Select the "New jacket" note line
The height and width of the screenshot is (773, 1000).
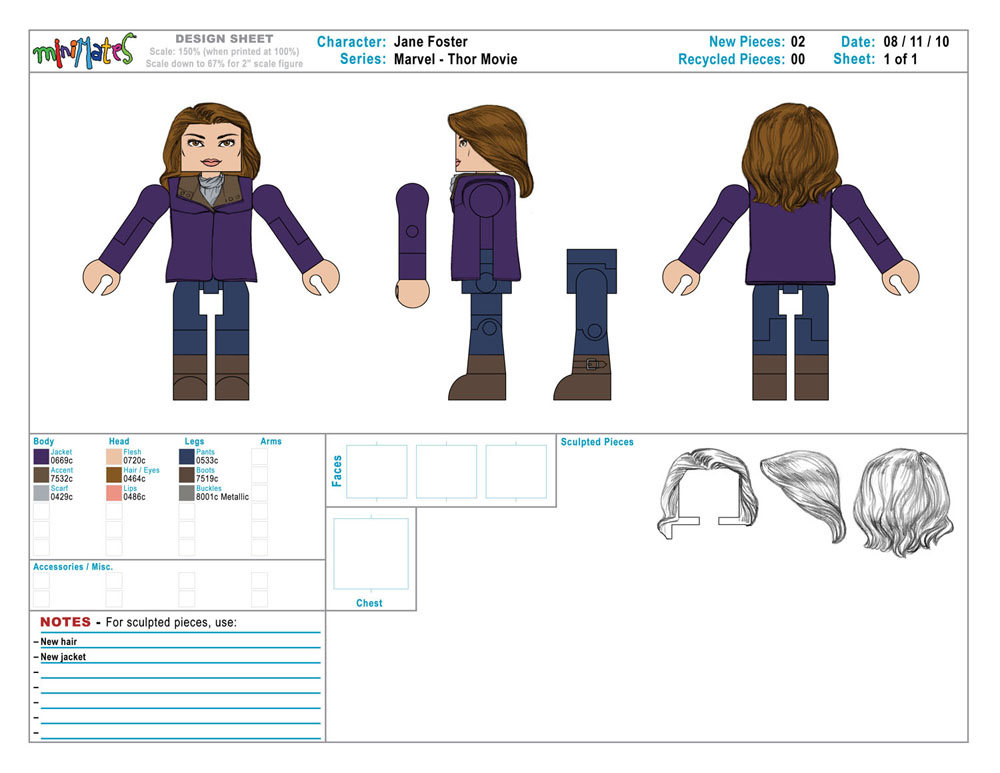point(63,657)
